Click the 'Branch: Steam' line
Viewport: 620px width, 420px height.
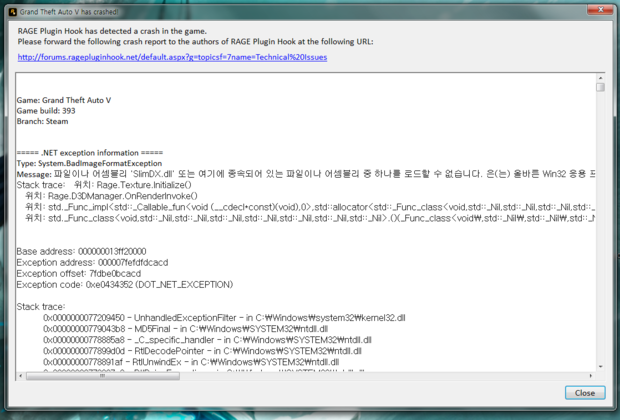pos(42,121)
